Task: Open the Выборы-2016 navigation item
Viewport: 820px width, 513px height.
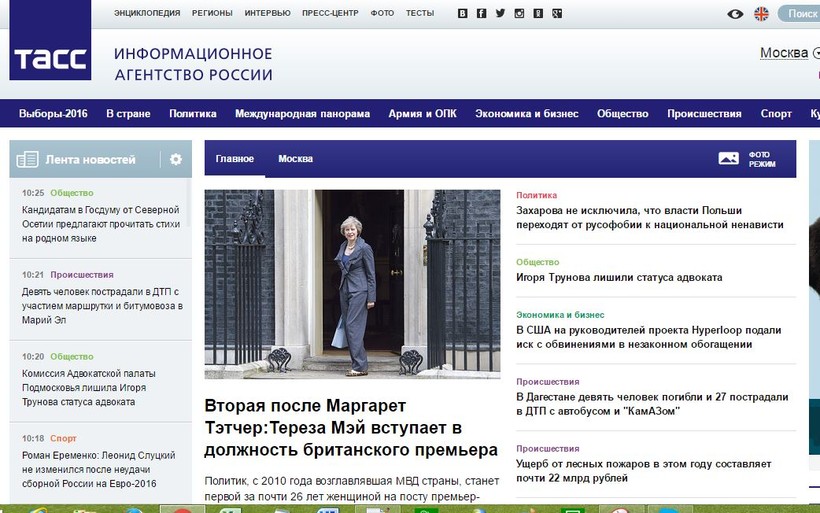Action: coord(53,114)
